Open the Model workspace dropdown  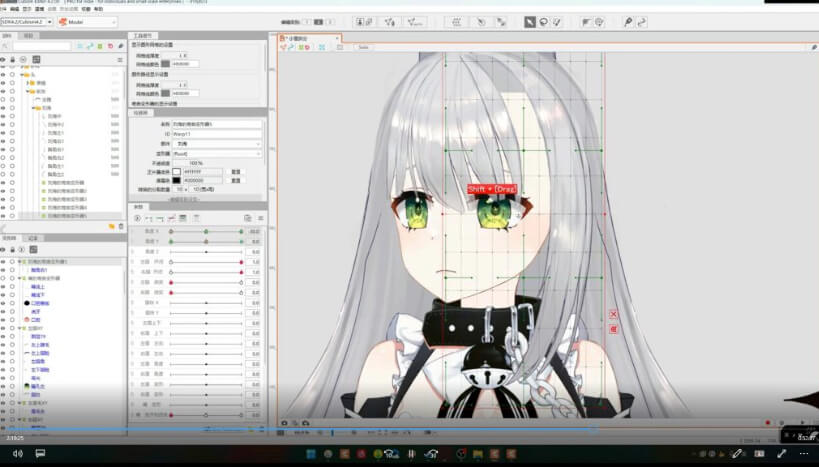point(87,22)
